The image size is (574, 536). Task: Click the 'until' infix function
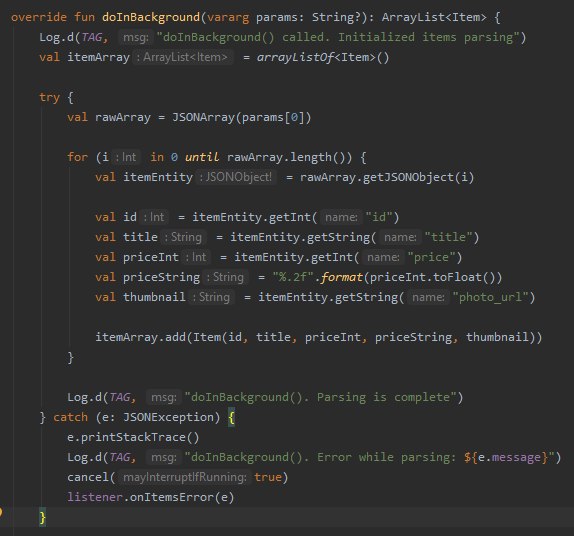202,157
